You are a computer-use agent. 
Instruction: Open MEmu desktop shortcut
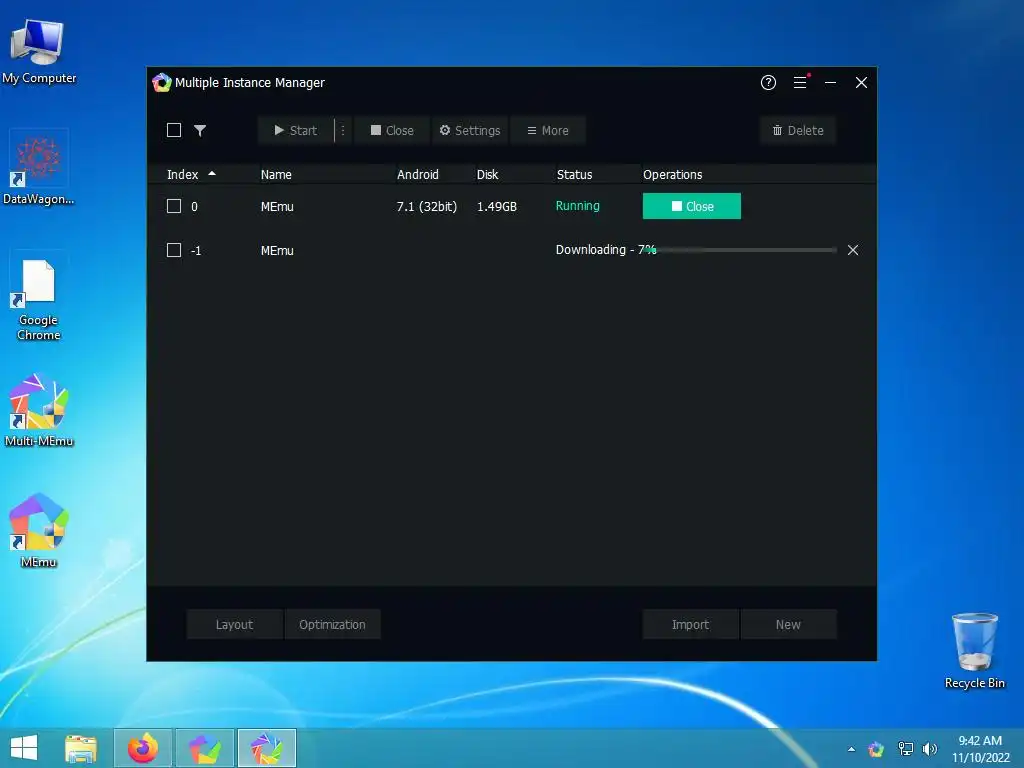tap(39, 531)
